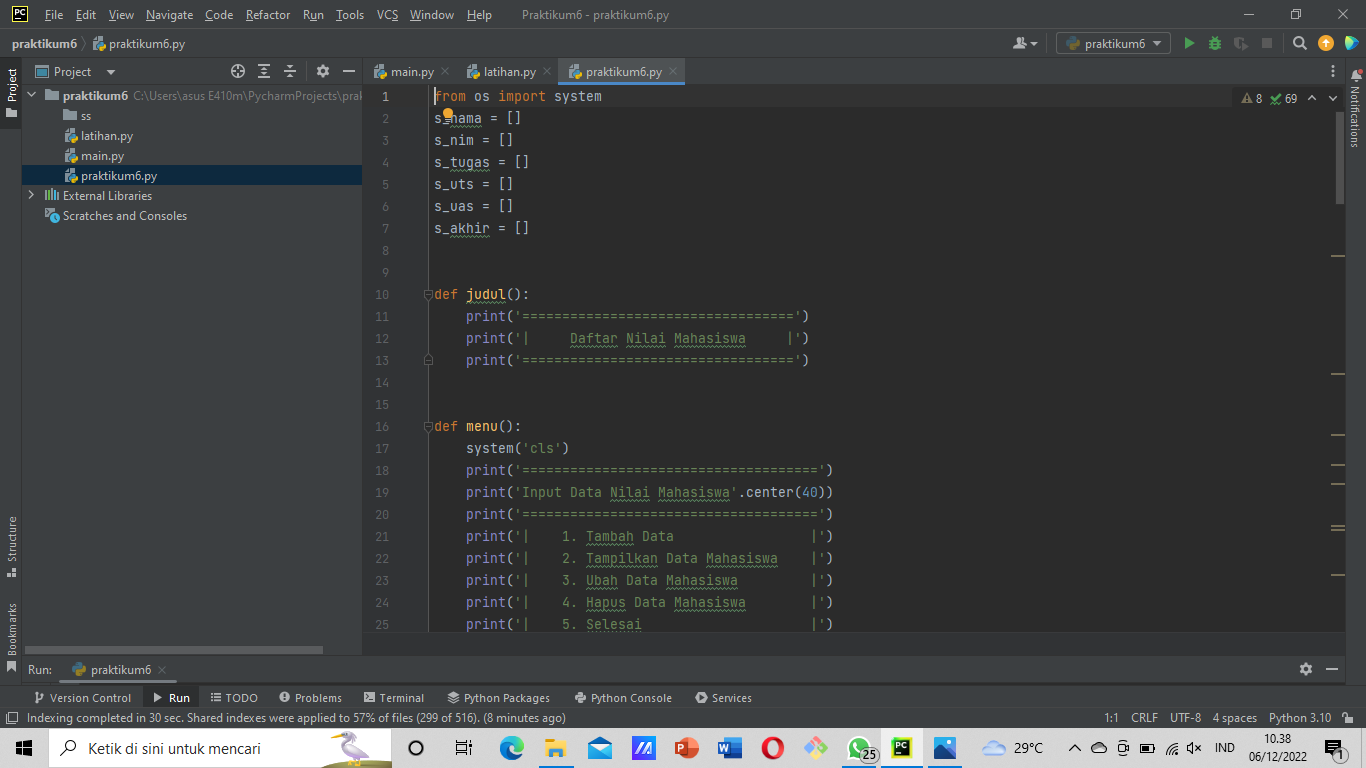Click the intention bulb on line 2
1366x768 pixels.
point(448,115)
